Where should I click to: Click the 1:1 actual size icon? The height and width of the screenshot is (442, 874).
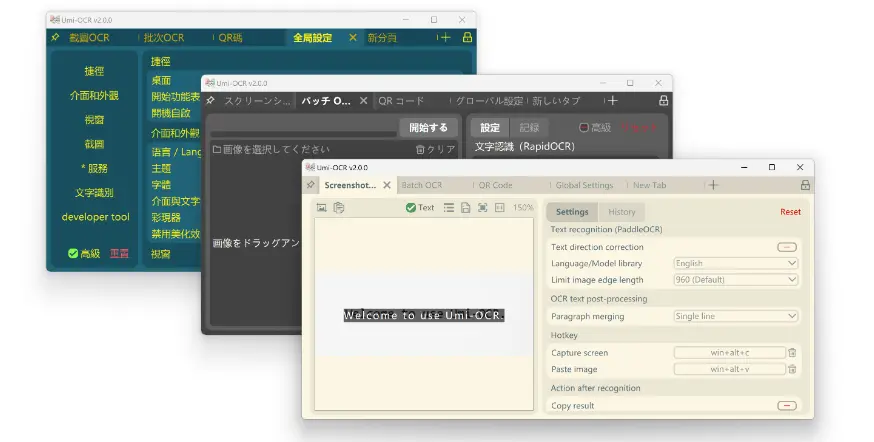(499, 207)
